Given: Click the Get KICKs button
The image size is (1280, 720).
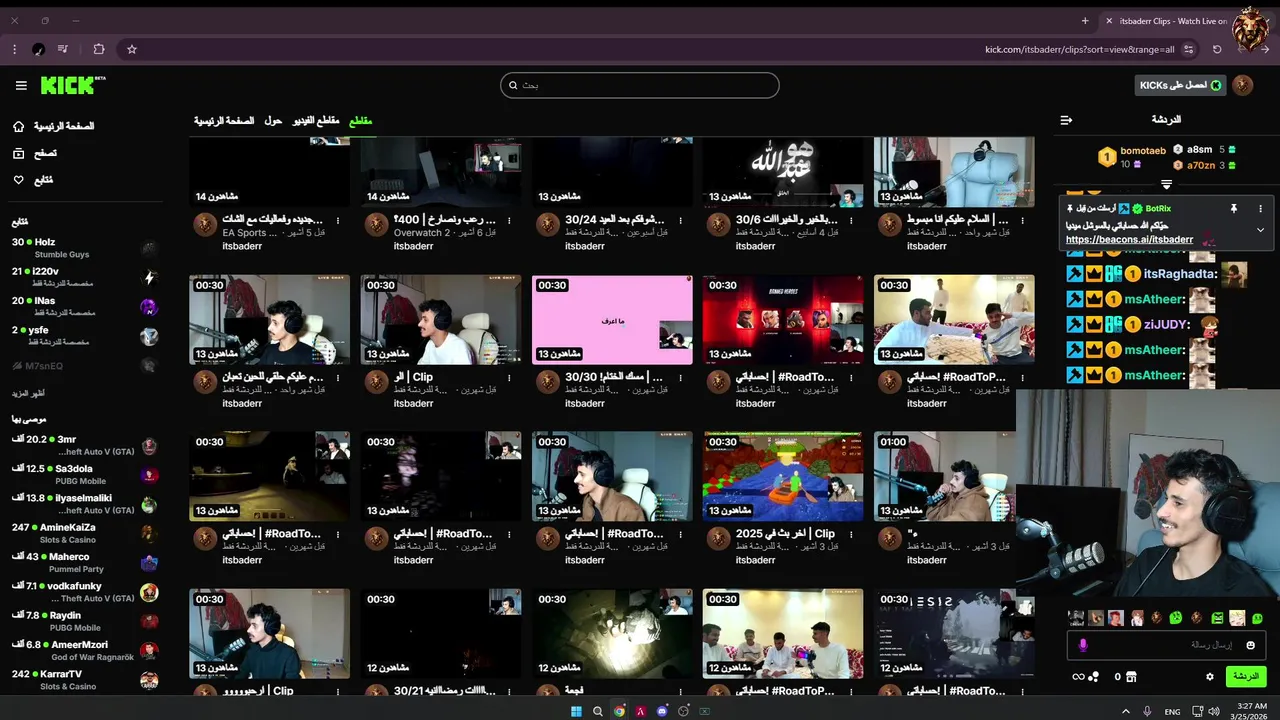Looking at the screenshot, I should point(1180,86).
